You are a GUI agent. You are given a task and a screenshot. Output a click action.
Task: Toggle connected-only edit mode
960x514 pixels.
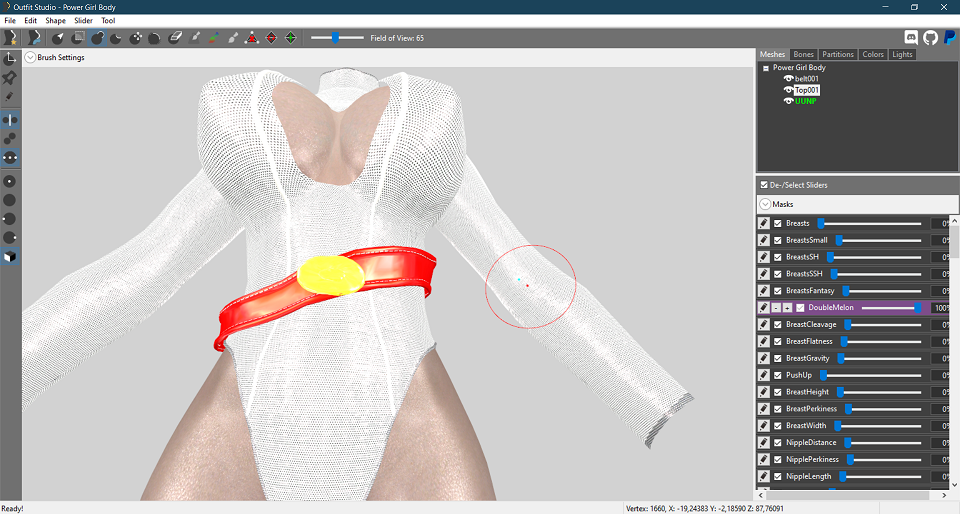coord(10,139)
